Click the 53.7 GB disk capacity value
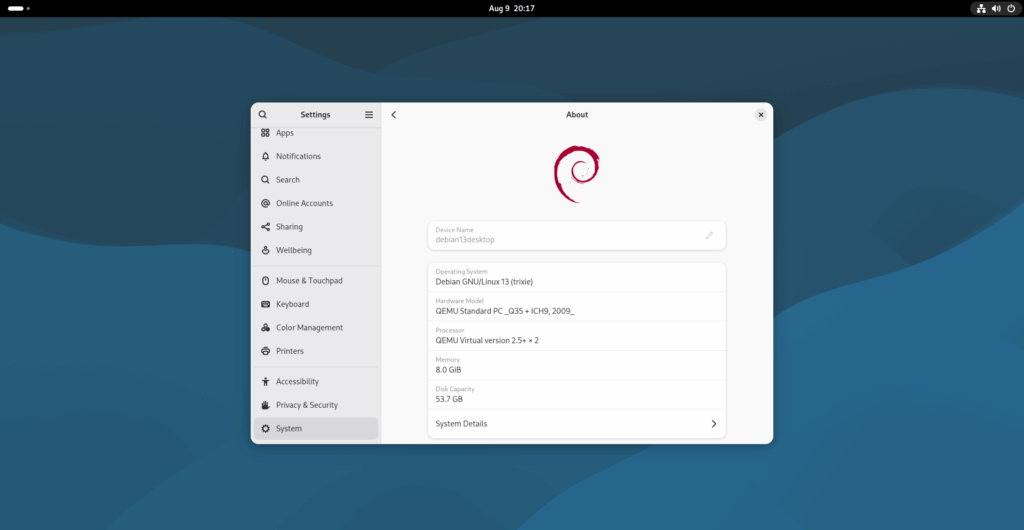Viewport: 1024px width, 530px height. (449, 399)
